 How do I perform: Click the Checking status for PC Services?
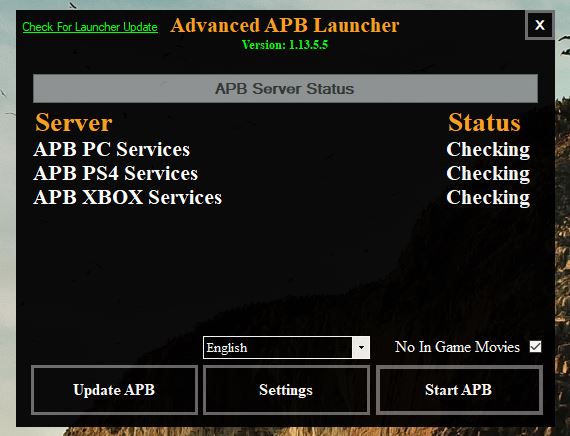coord(488,150)
